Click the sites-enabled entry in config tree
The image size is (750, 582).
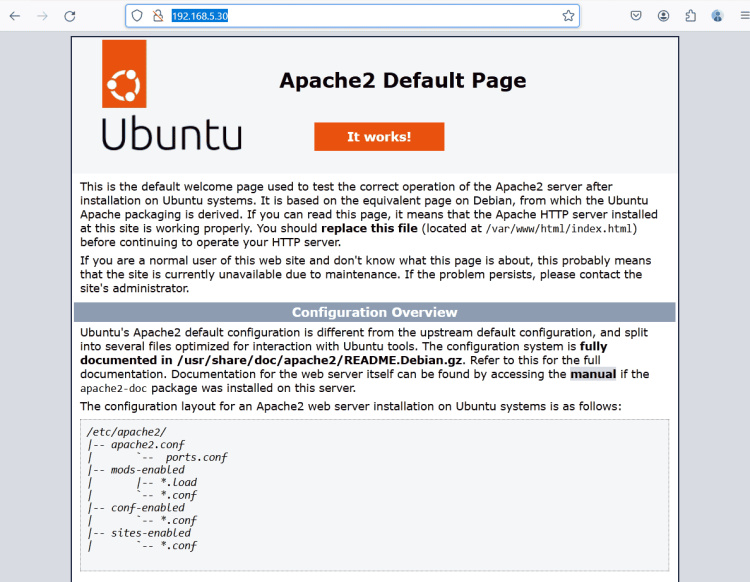click(x=154, y=533)
